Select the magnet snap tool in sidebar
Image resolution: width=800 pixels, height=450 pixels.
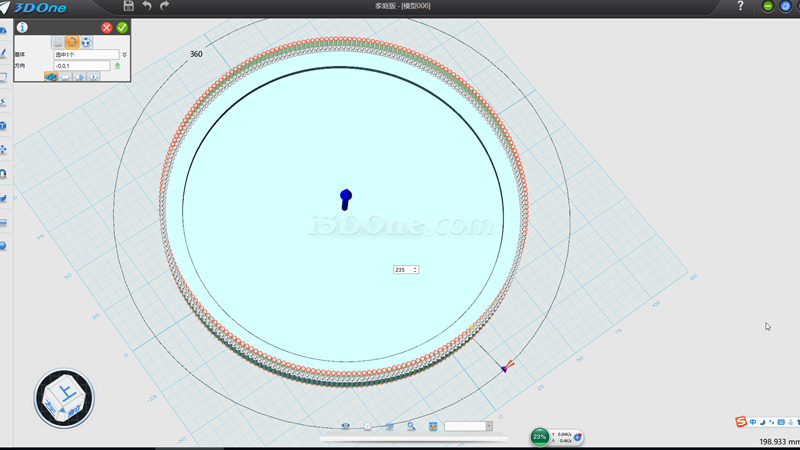click(x=4, y=173)
